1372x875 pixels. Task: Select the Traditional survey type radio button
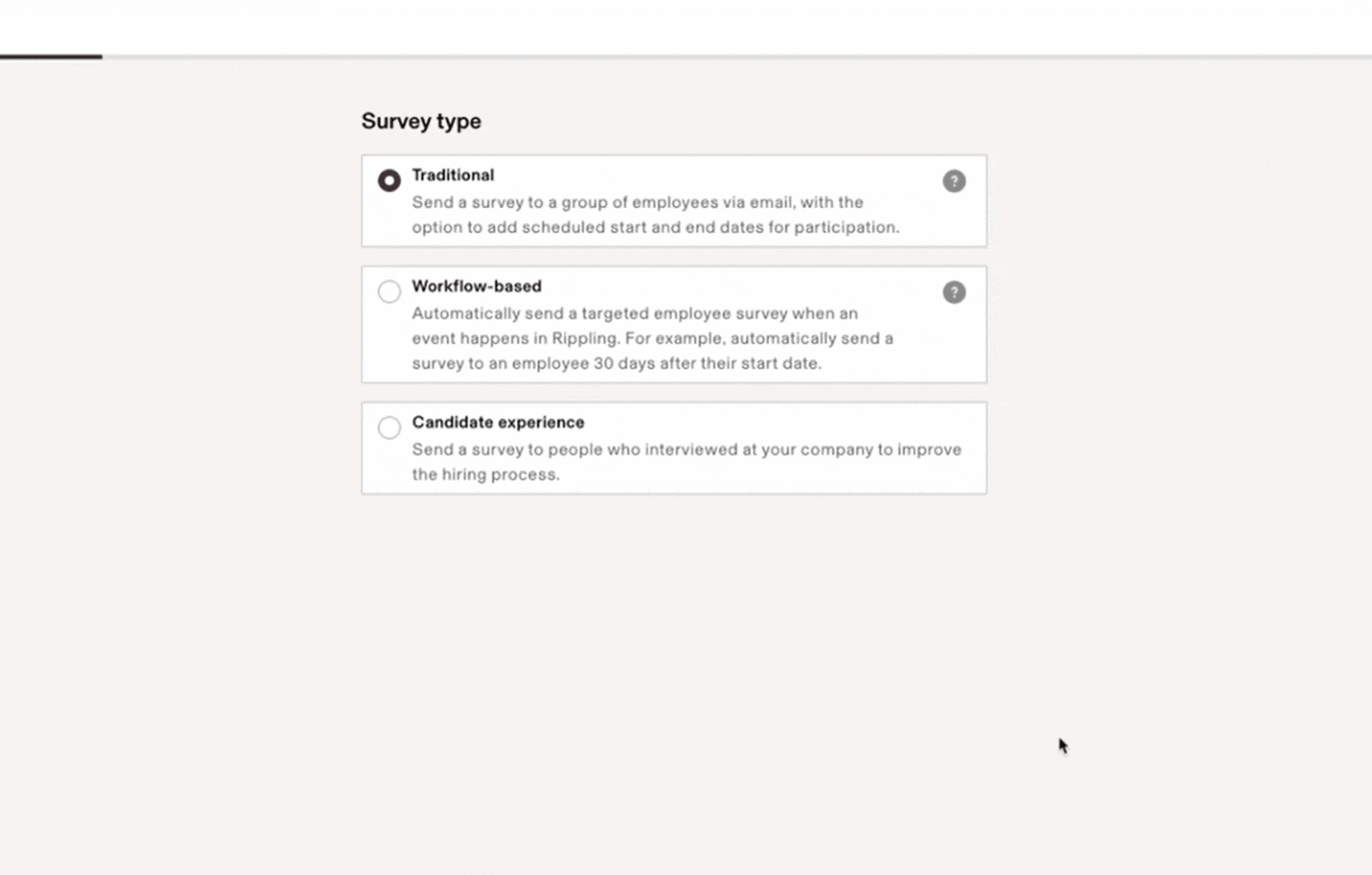point(389,180)
